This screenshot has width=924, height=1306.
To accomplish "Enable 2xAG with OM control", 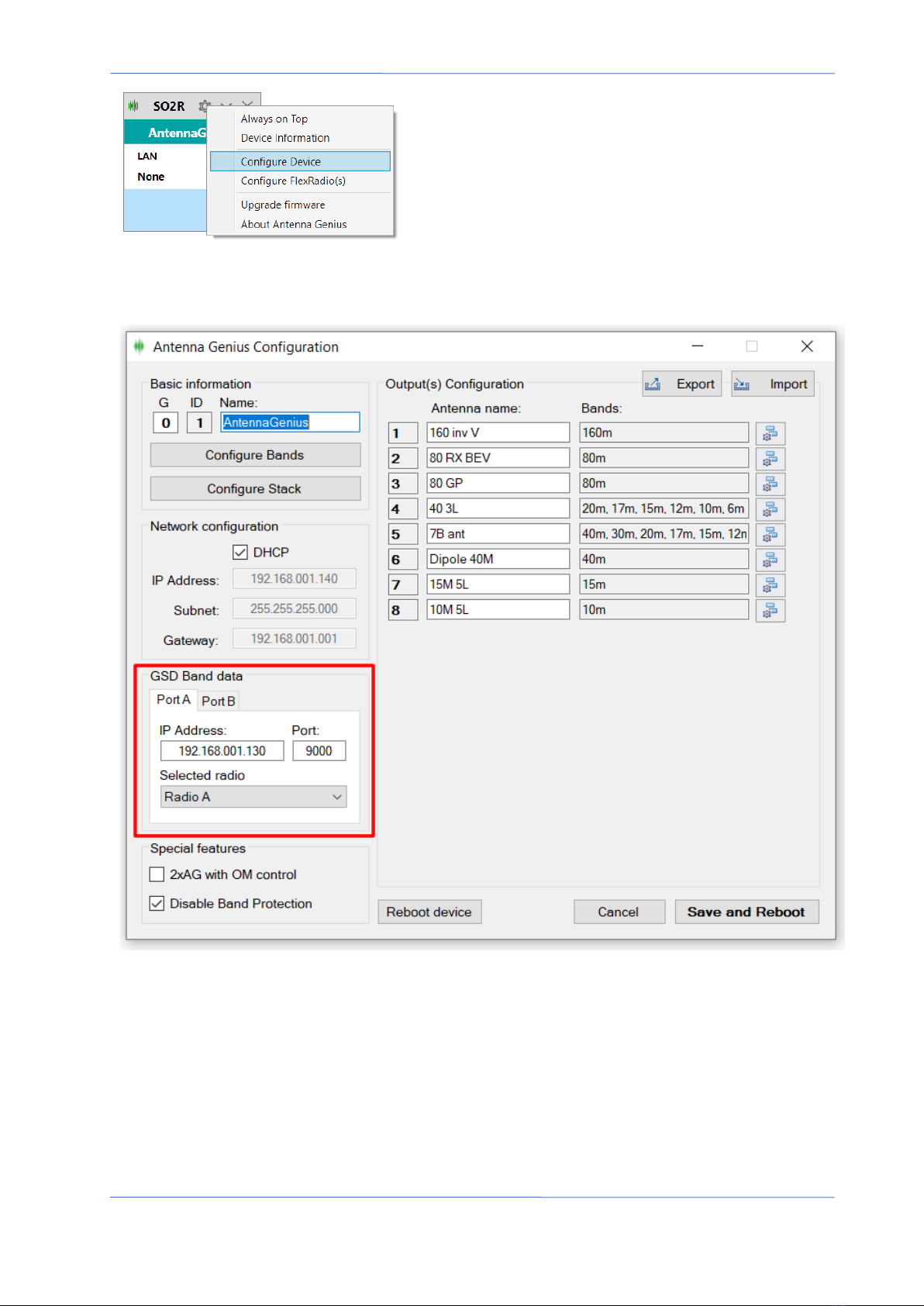I will click(157, 874).
